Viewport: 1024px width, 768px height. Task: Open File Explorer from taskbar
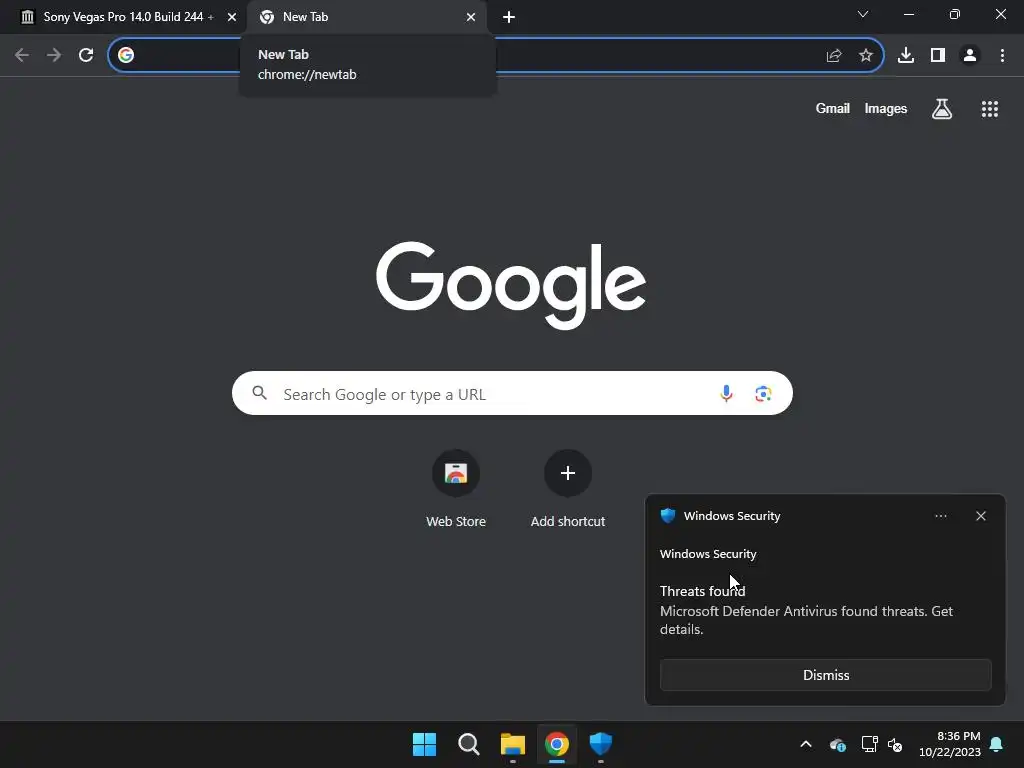click(513, 744)
